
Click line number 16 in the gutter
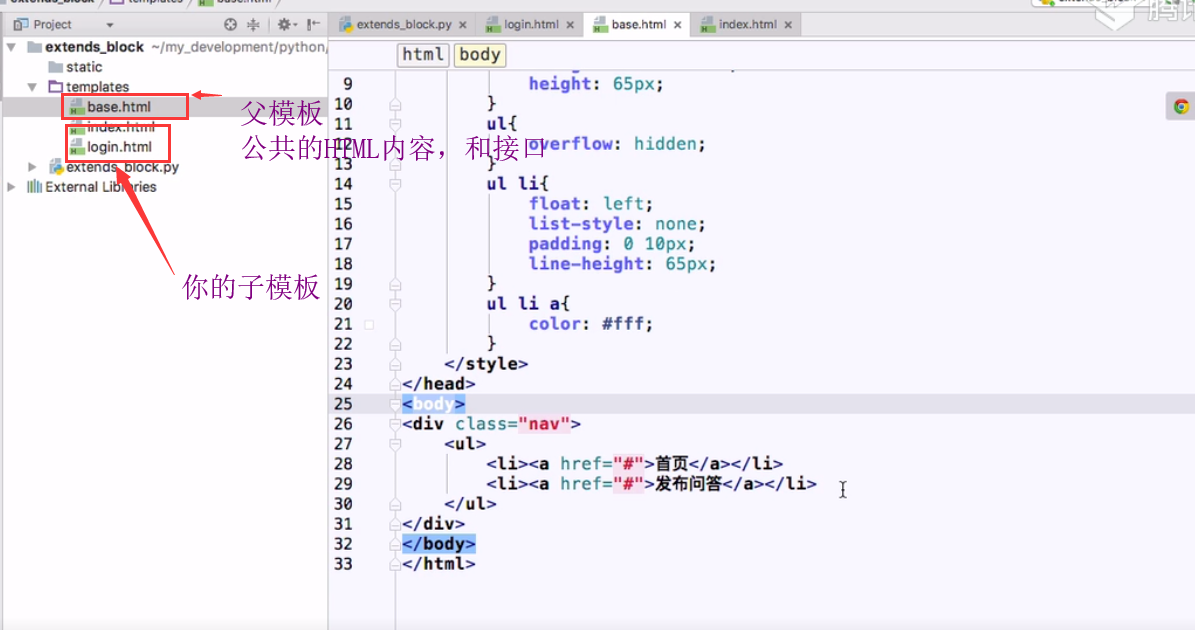pyautogui.click(x=344, y=224)
